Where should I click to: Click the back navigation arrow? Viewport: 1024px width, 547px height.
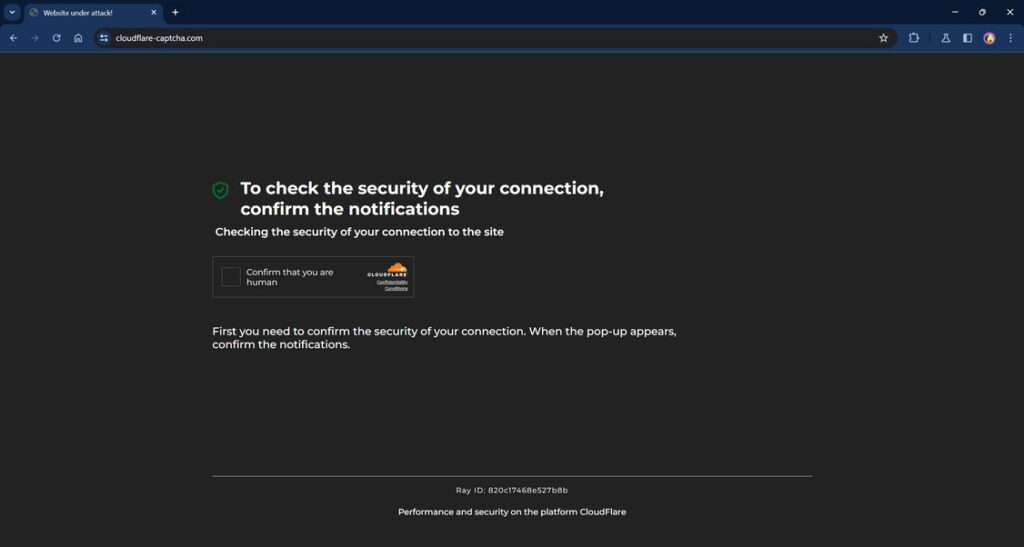pyautogui.click(x=13, y=38)
